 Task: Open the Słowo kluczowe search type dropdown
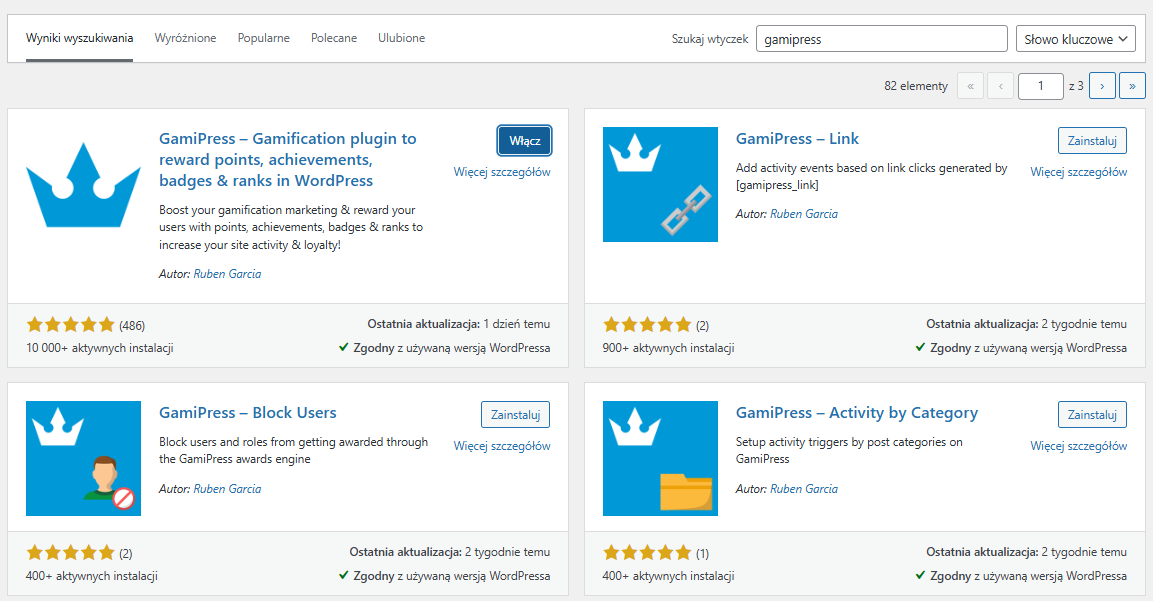(1075, 39)
